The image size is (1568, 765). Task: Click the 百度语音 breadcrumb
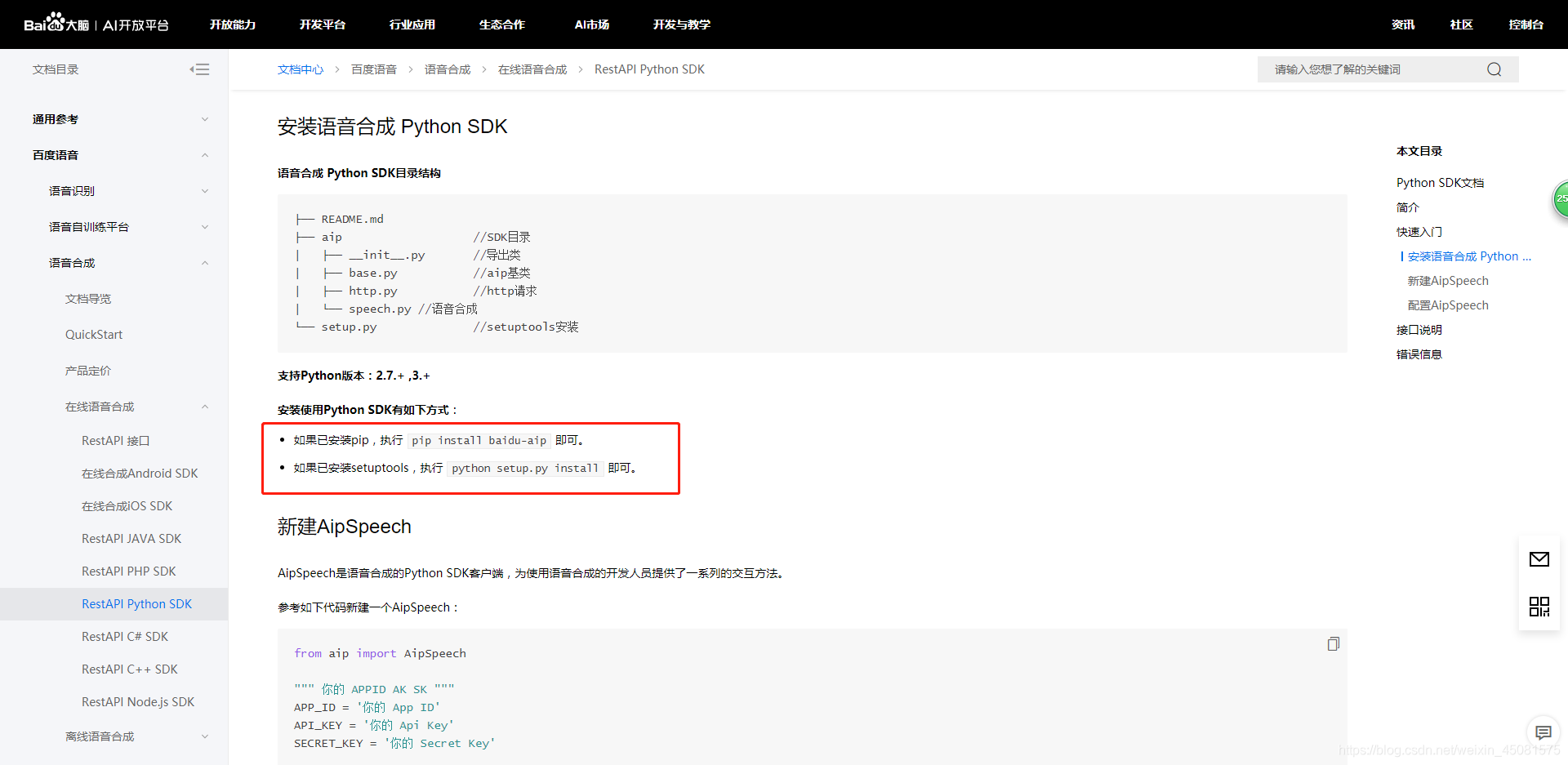(374, 69)
